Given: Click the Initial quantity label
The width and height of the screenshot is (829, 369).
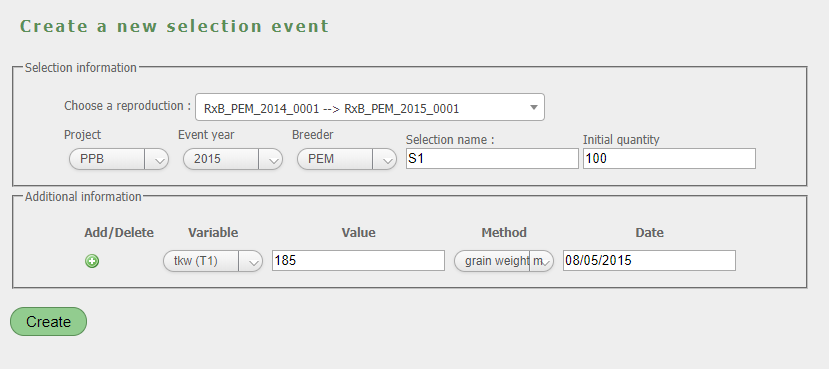Looking at the screenshot, I should [621, 140].
